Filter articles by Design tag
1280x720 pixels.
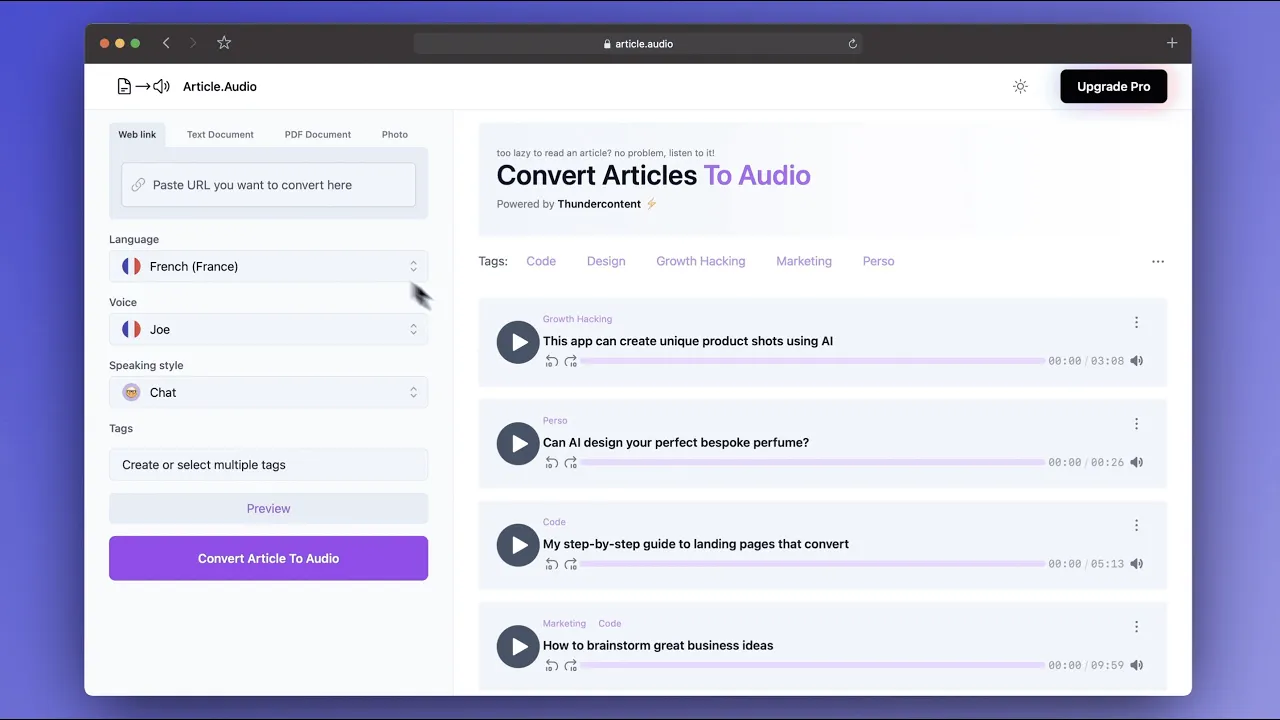[606, 261]
